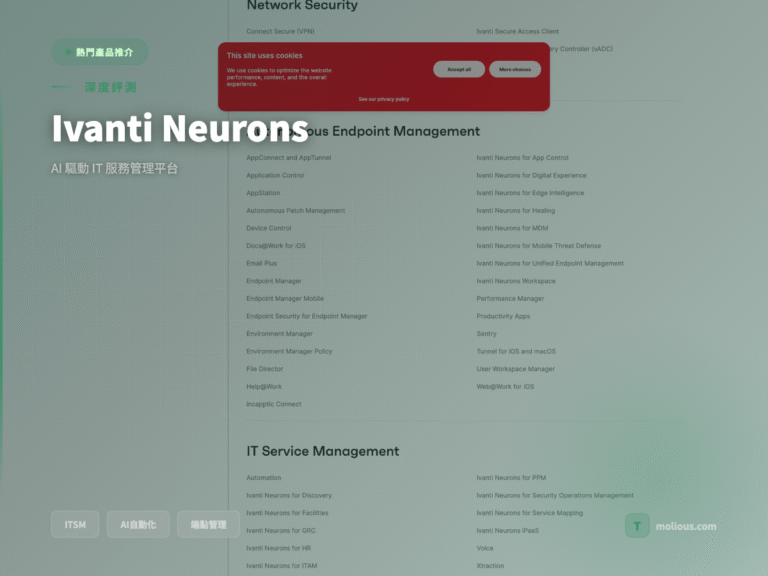Open Ivanti Neurons for Security Operations Management
This screenshot has height=576, width=768.
(555, 496)
